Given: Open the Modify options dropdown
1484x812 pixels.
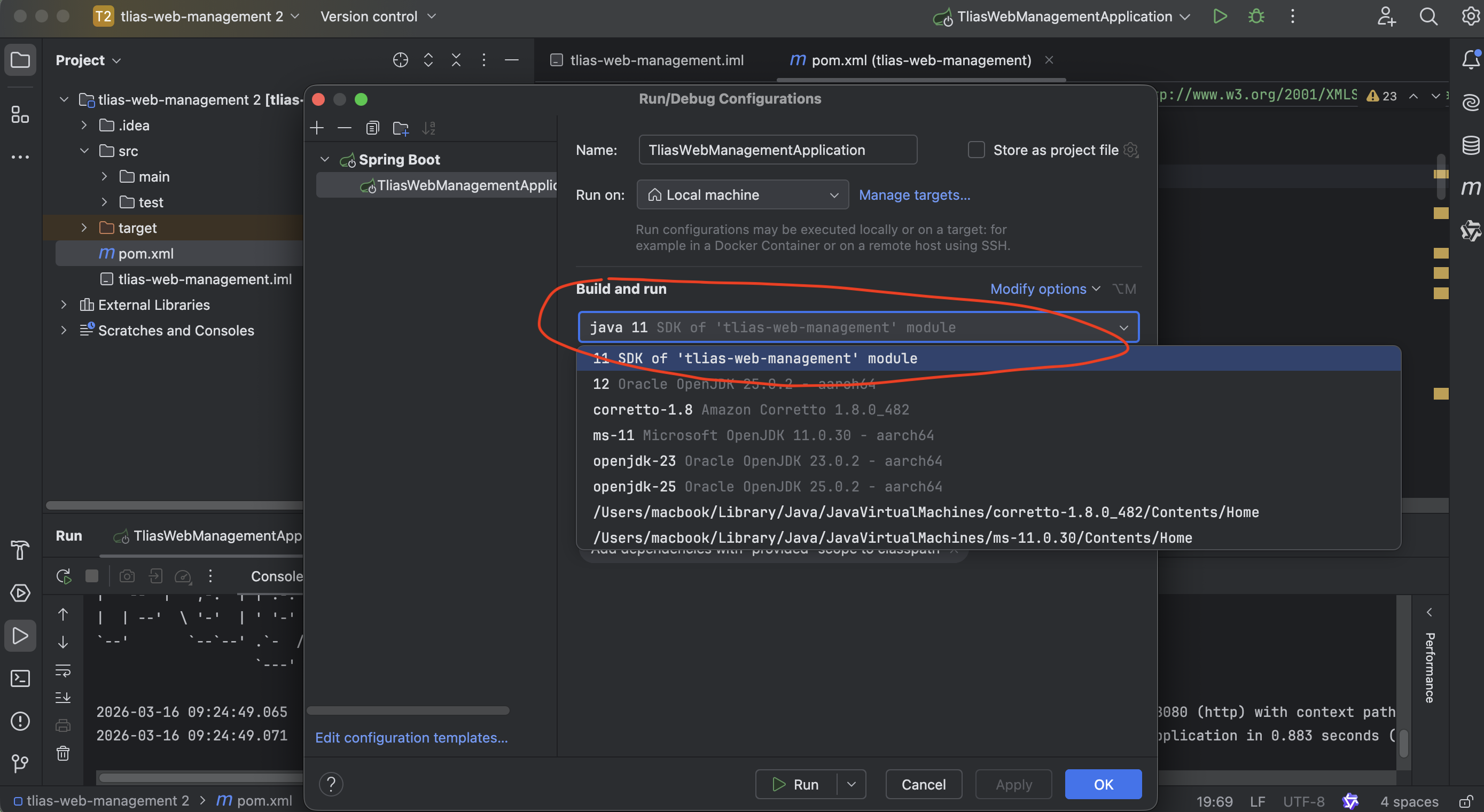Looking at the screenshot, I should [x=1044, y=288].
